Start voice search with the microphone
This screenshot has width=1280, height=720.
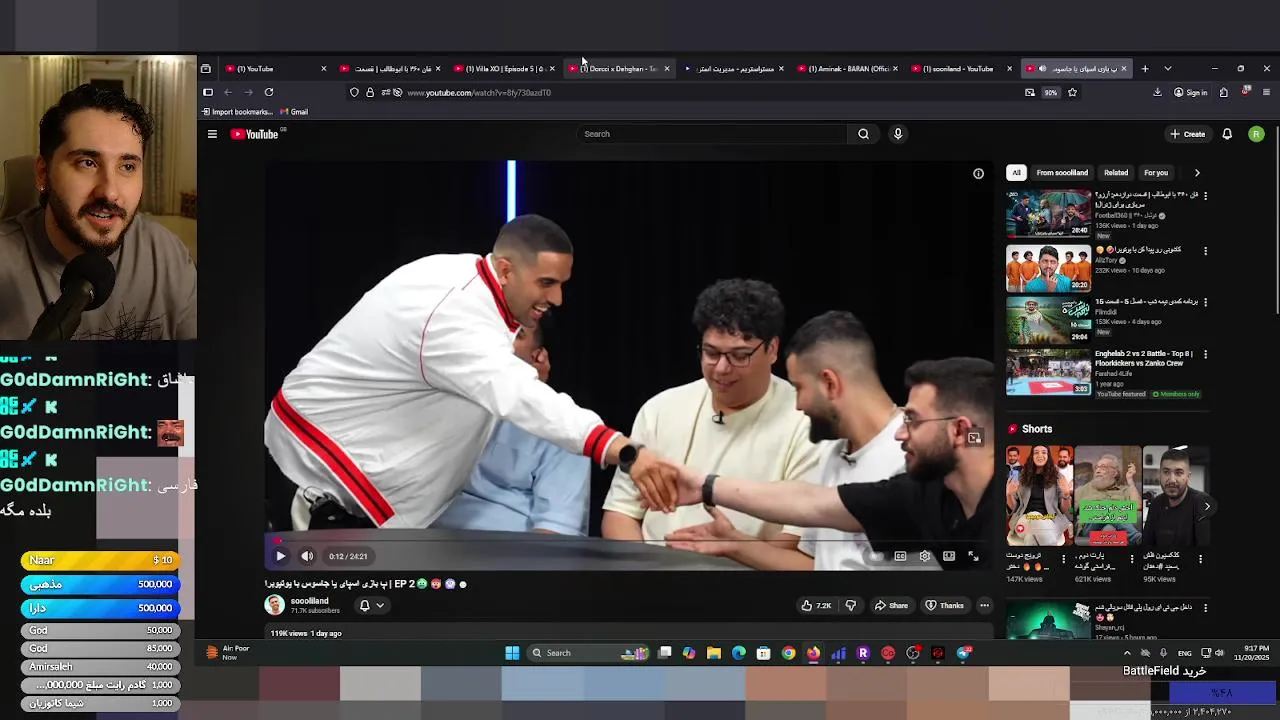tap(898, 134)
